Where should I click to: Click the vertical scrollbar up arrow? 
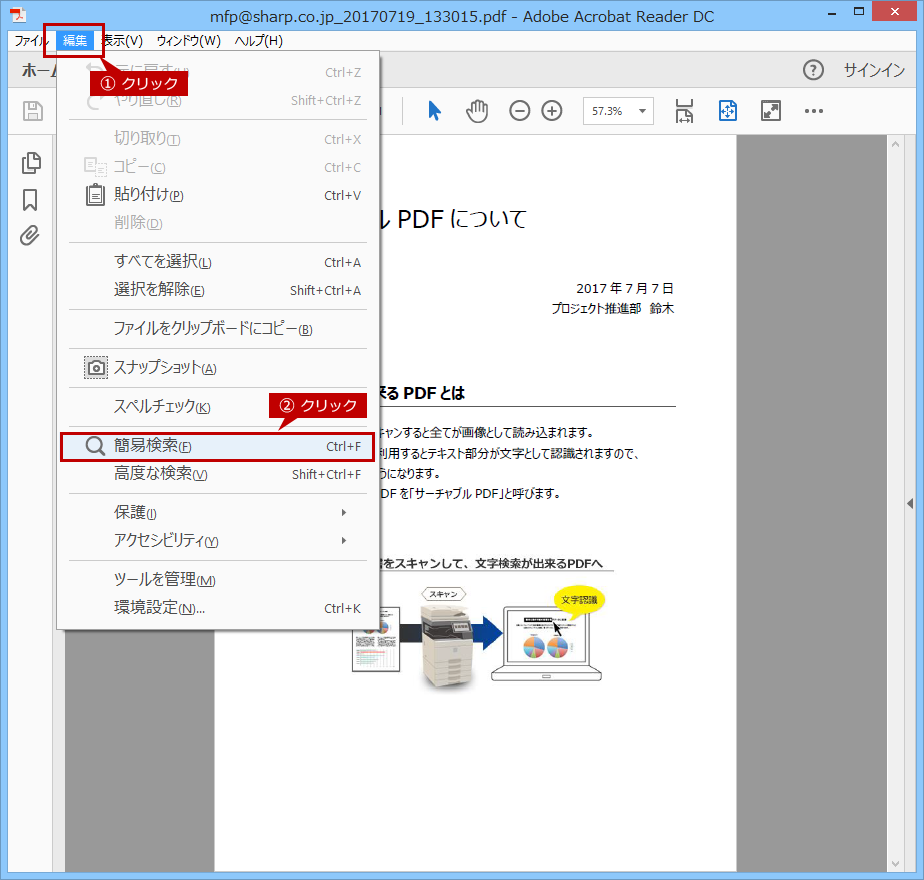(895, 144)
